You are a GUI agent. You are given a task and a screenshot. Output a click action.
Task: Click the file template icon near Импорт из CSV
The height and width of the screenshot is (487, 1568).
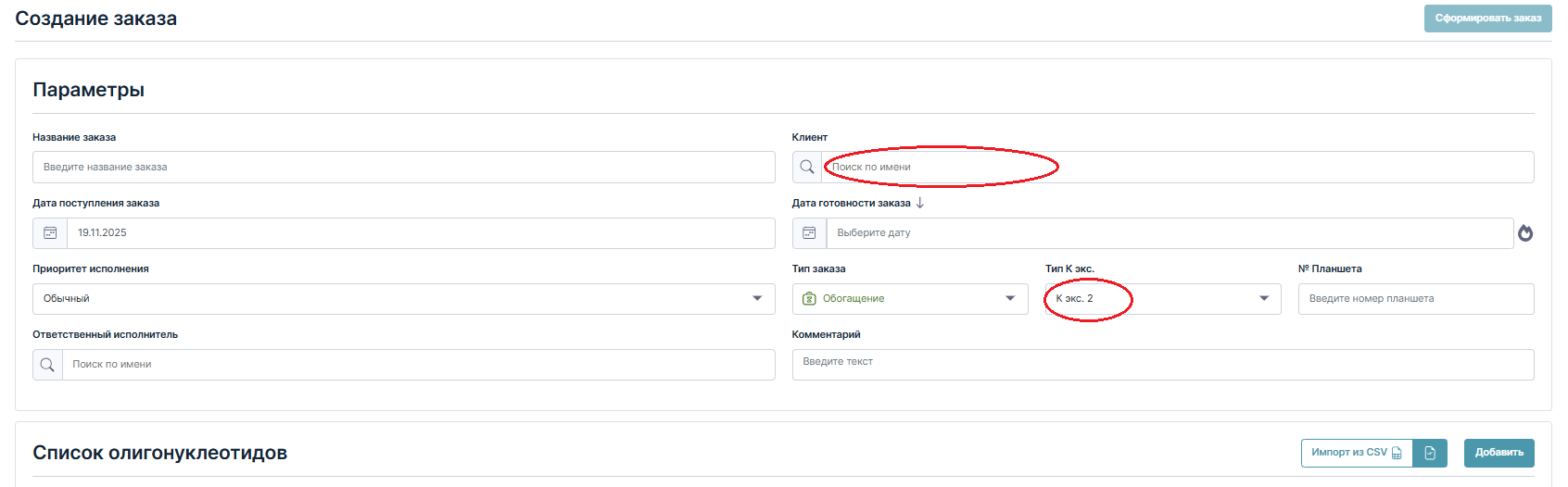[1430, 453]
